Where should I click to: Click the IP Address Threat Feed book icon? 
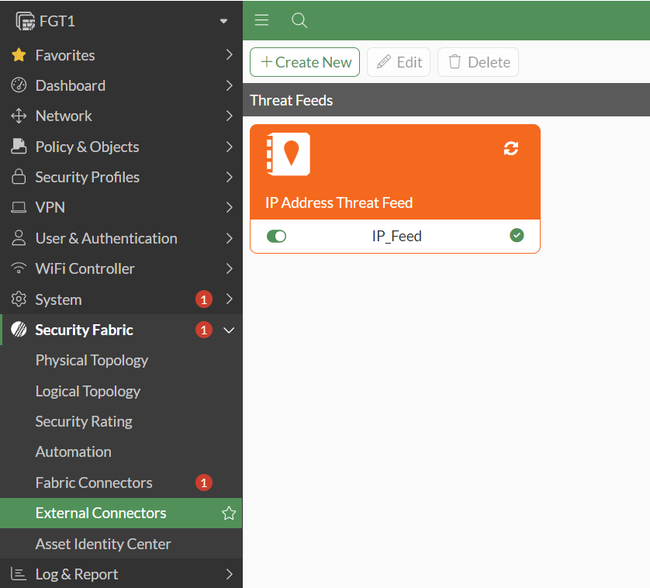click(x=288, y=155)
